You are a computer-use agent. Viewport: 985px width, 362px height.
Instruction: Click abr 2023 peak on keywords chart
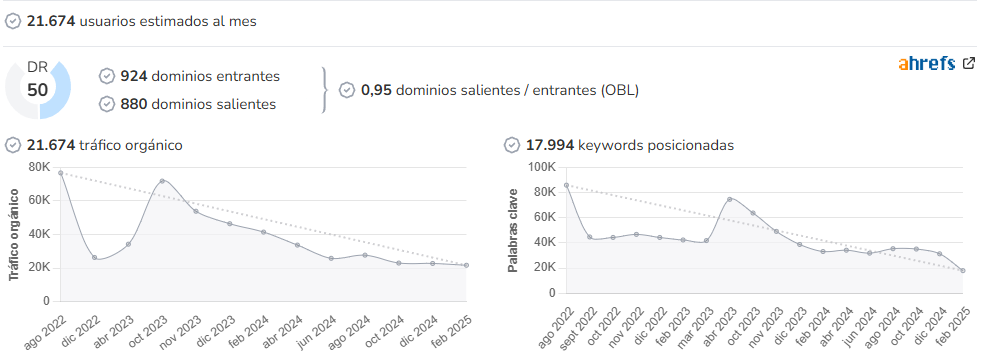point(729,199)
